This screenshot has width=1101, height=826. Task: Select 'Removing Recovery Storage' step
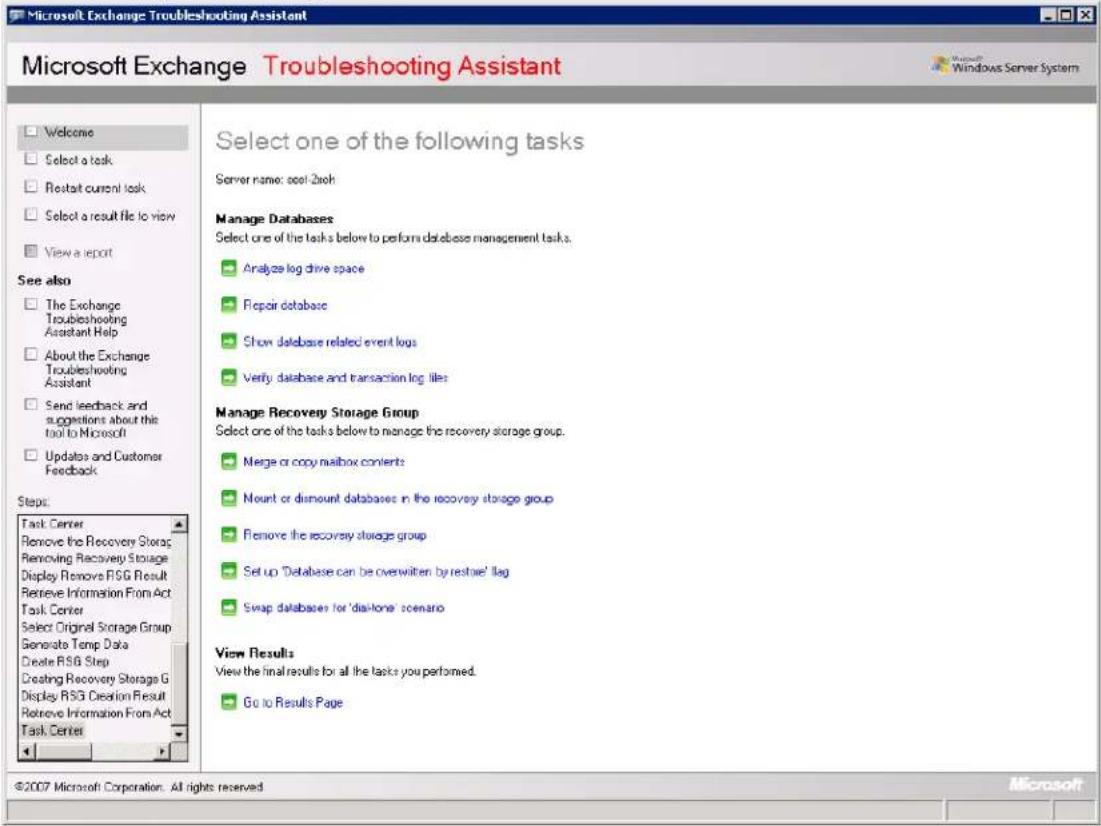click(95, 558)
